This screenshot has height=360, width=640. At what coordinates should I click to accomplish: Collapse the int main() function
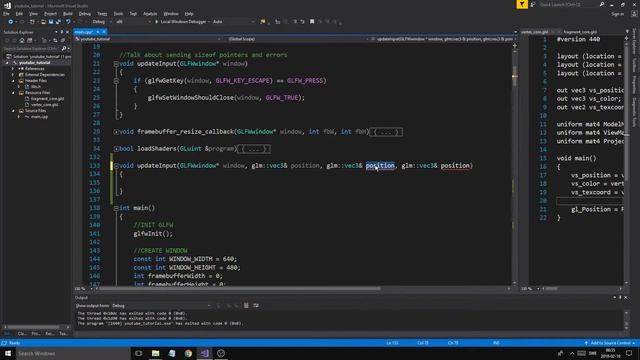click(116, 208)
